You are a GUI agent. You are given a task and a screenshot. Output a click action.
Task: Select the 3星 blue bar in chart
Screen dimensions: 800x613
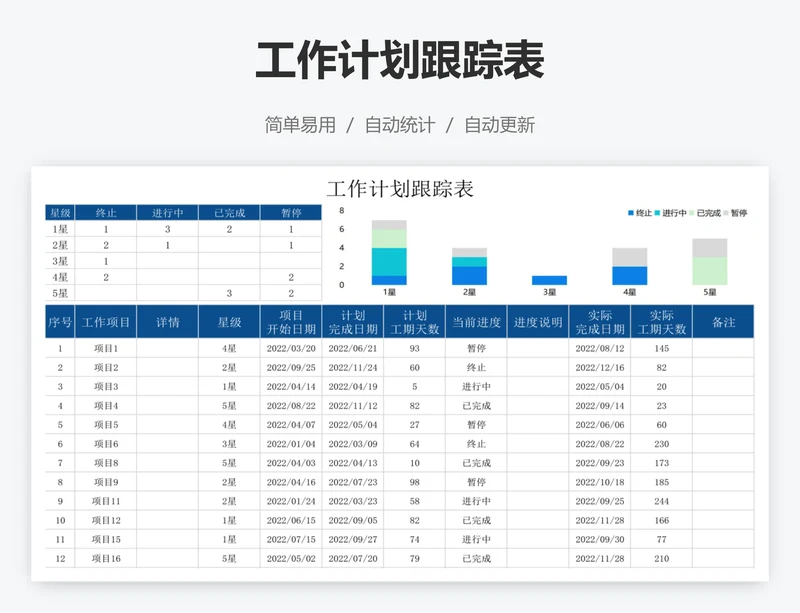click(x=549, y=280)
